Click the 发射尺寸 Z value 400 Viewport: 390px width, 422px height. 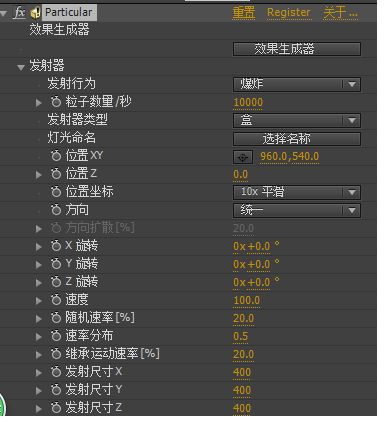pyautogui.click(x=242, y=408)
